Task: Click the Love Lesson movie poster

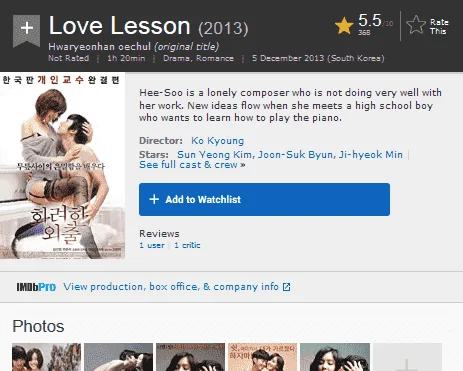Action: pyautogui.click(x=62, y=166)
